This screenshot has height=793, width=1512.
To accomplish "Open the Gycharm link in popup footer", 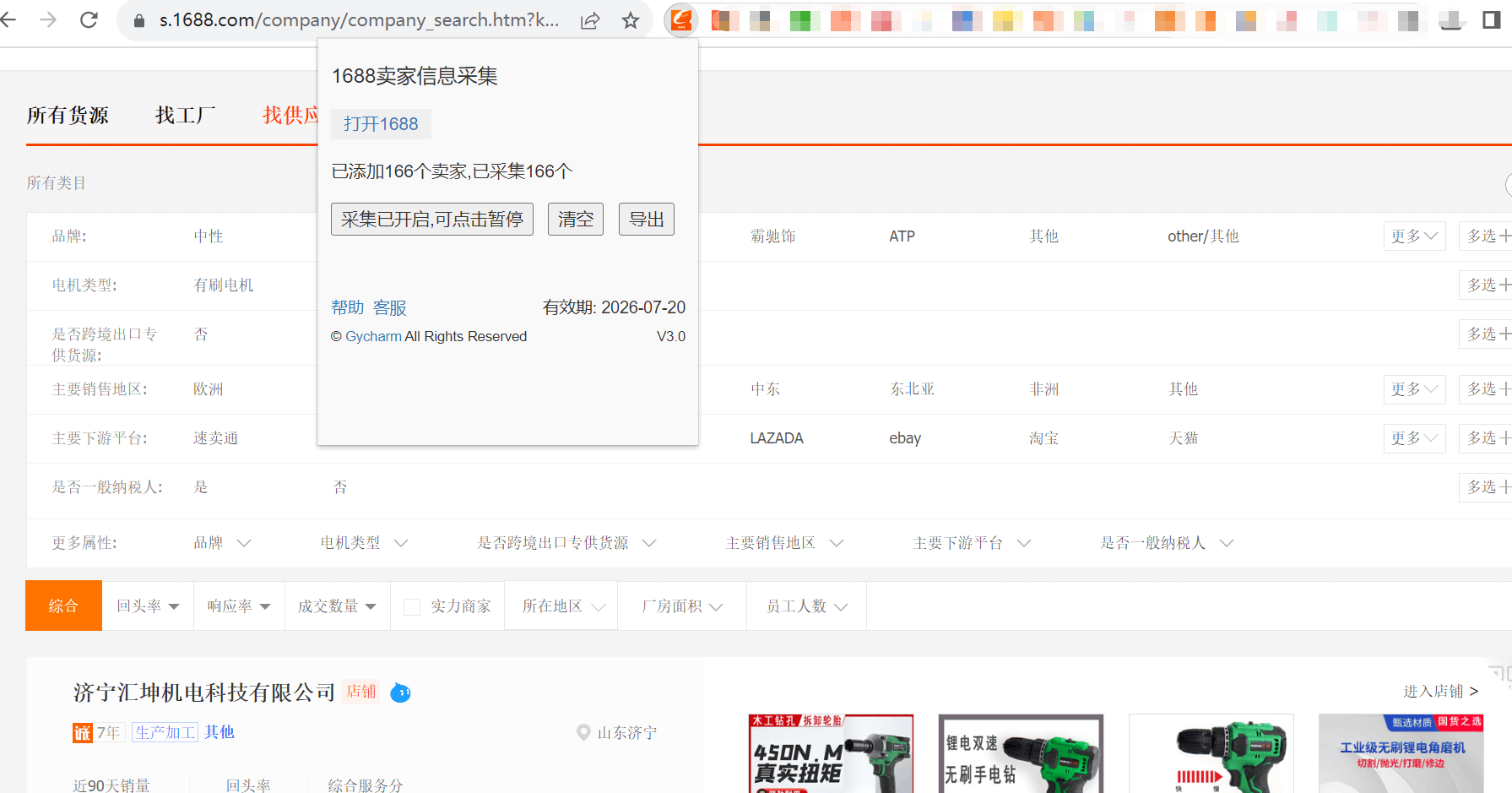I will (373, 336).
